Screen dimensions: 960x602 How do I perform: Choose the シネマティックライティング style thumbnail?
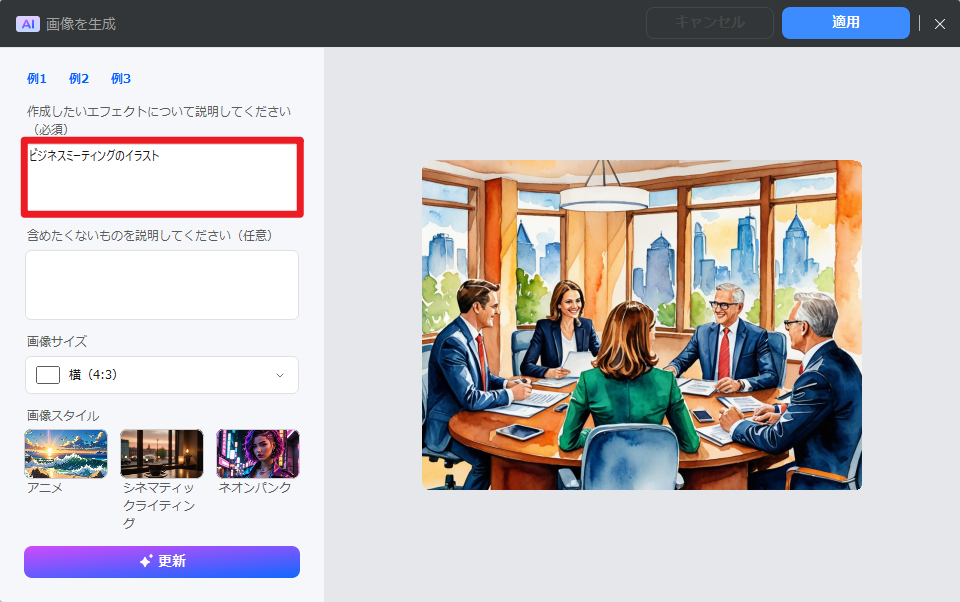coord(162,453)
